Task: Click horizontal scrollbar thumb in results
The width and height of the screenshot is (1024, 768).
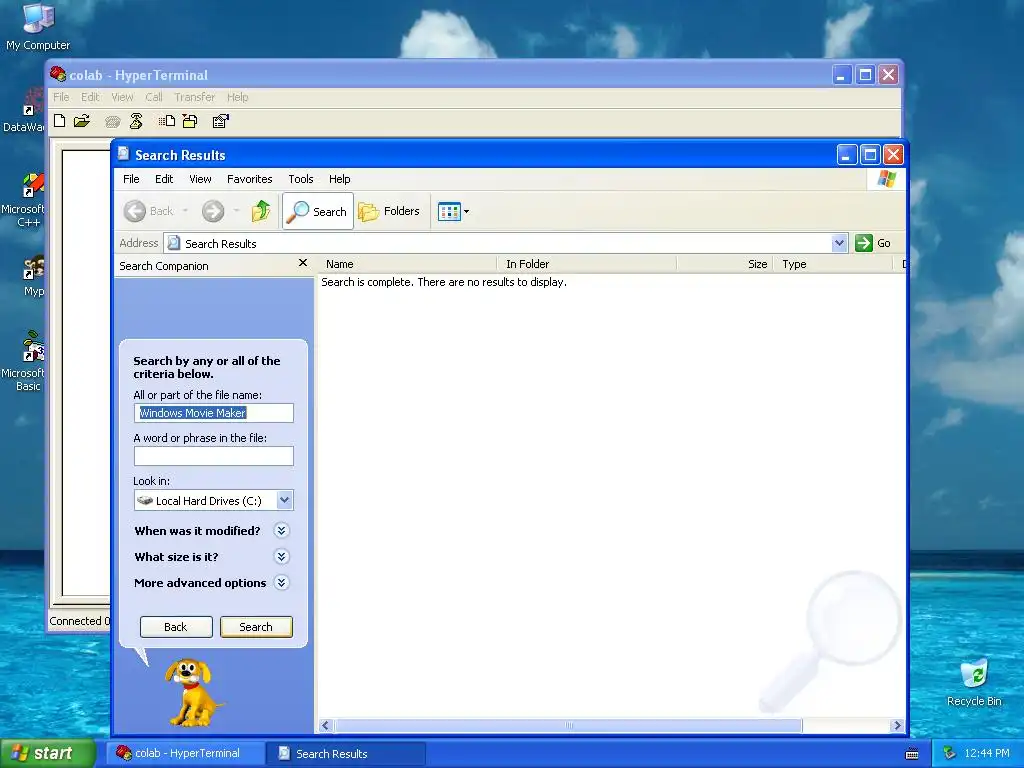Action: [x=568, y=726]
